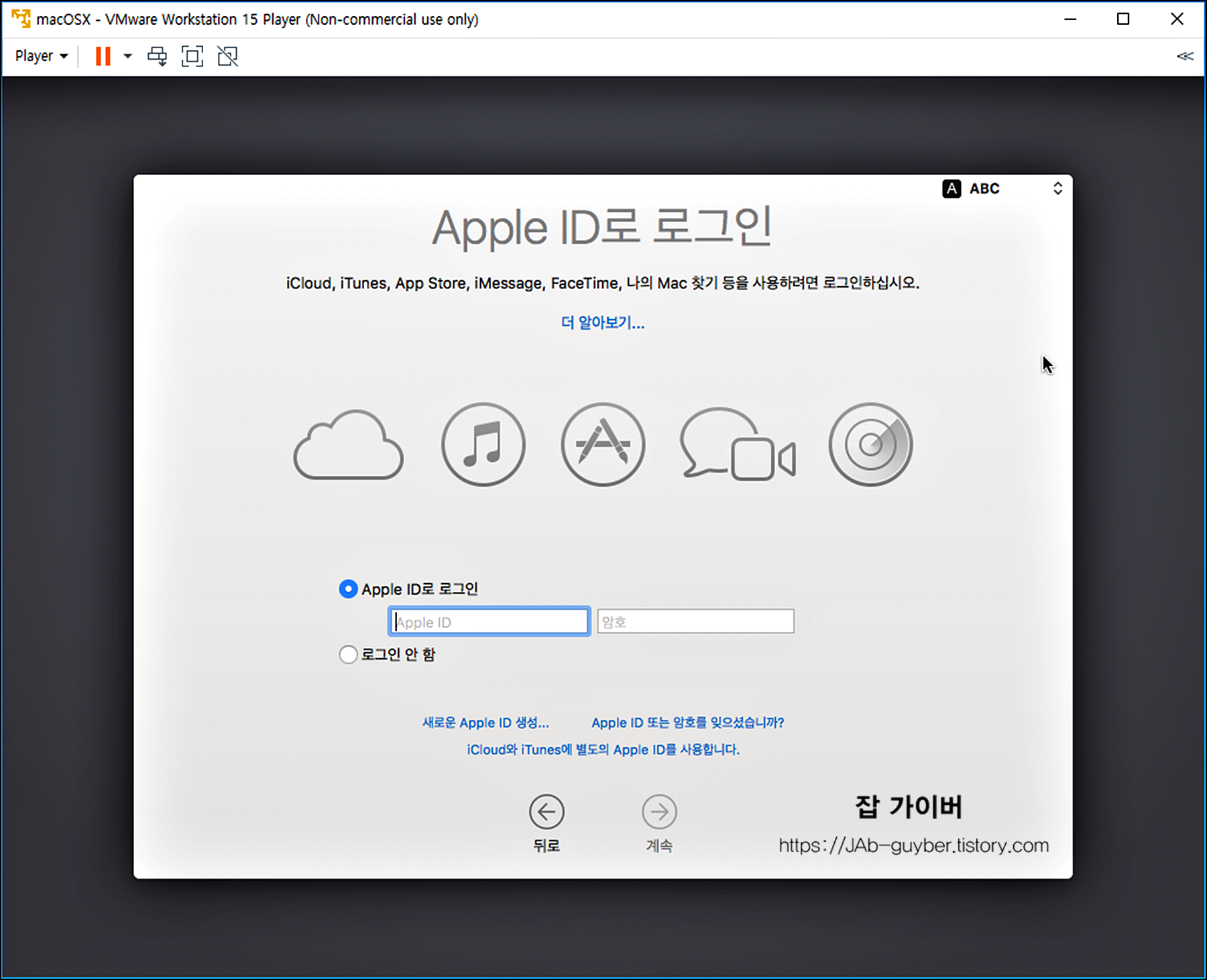Click the forgot Apple ID or password link
Screen dimensions: 1207x980
tap(688, 723)
